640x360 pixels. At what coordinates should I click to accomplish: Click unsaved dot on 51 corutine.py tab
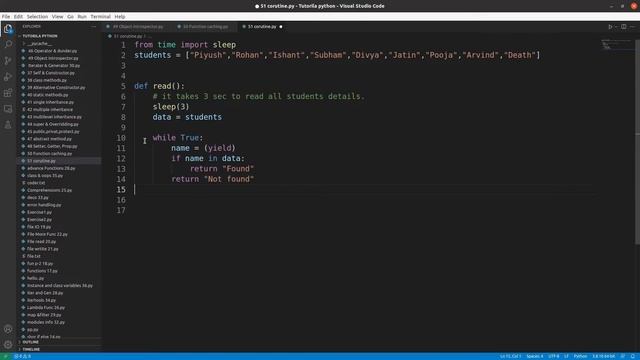[x=281, y=27]
